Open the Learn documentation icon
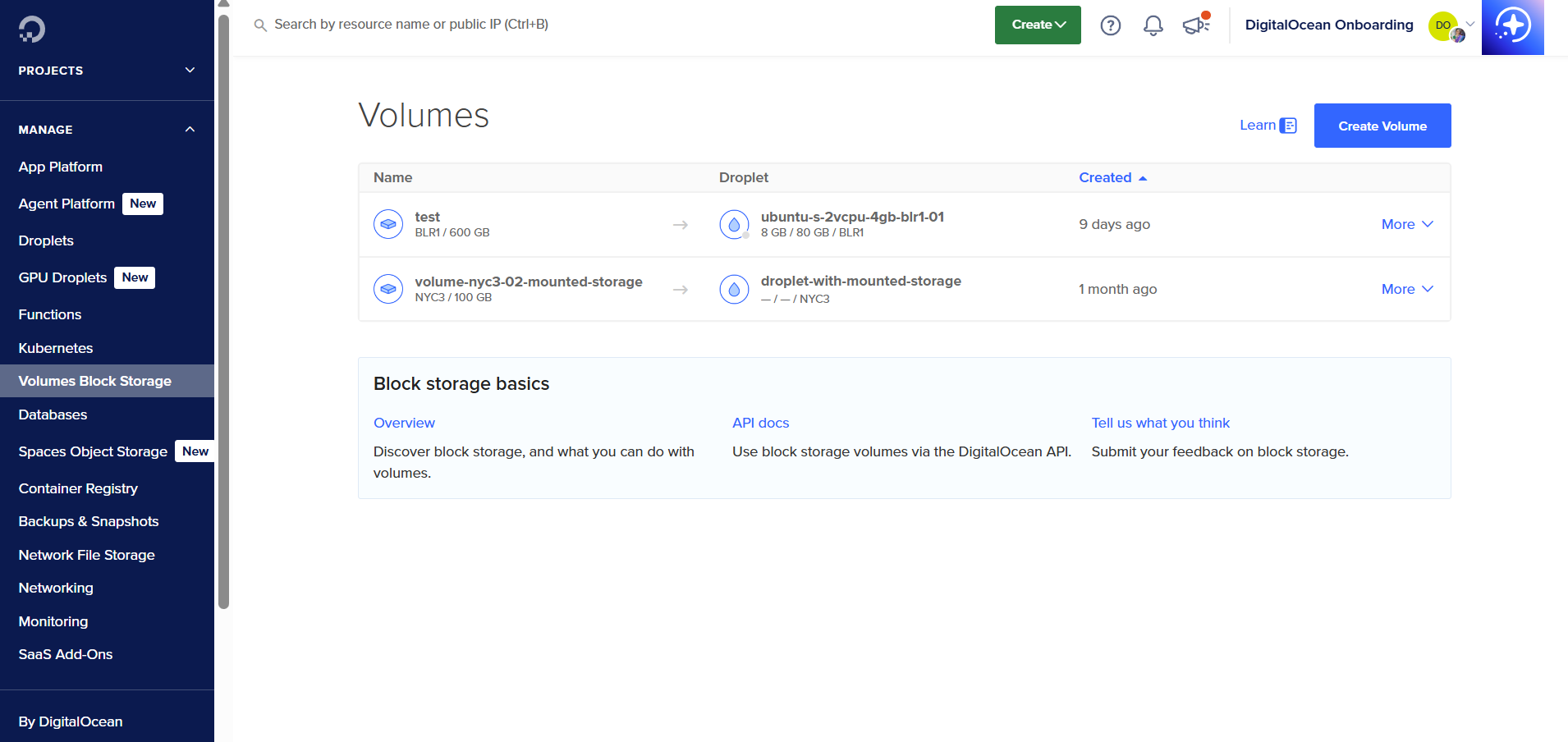Image resolution: width=1568 pixels, height=742 pixels. (x=1287, y=125)
